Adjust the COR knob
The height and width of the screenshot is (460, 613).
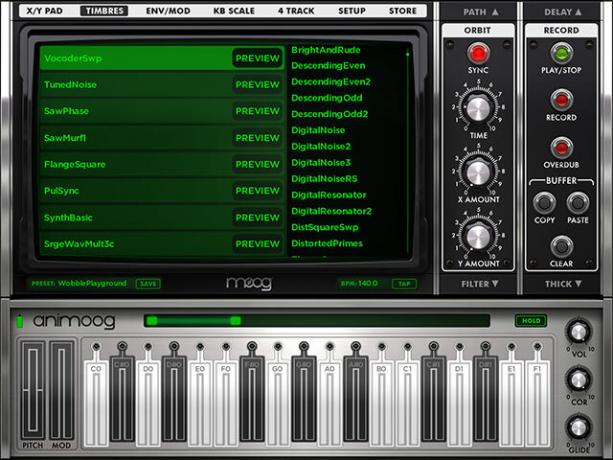point(579,379)
